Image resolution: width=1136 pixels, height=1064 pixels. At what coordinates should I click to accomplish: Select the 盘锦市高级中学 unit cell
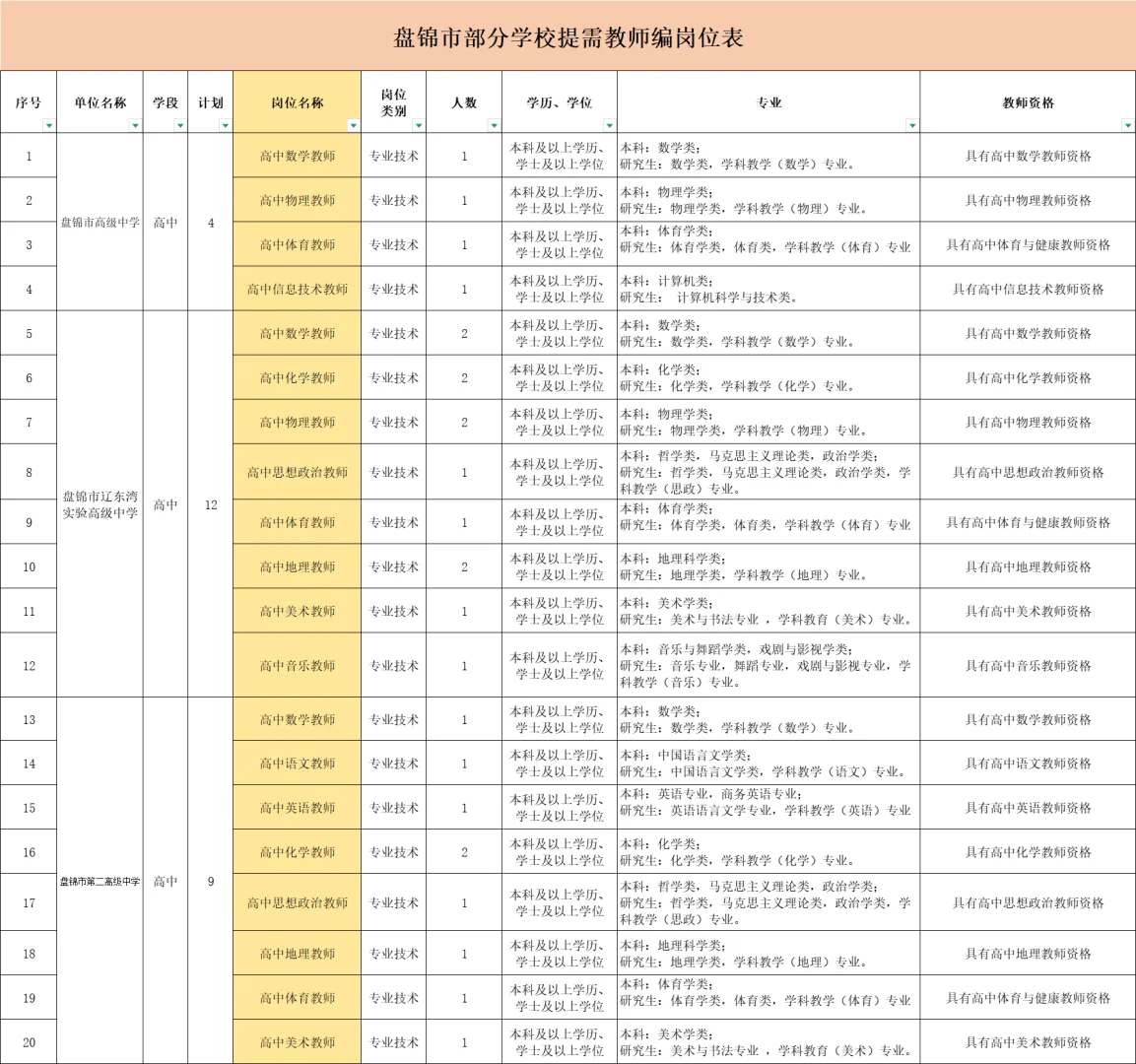click(x=100, y=223)
